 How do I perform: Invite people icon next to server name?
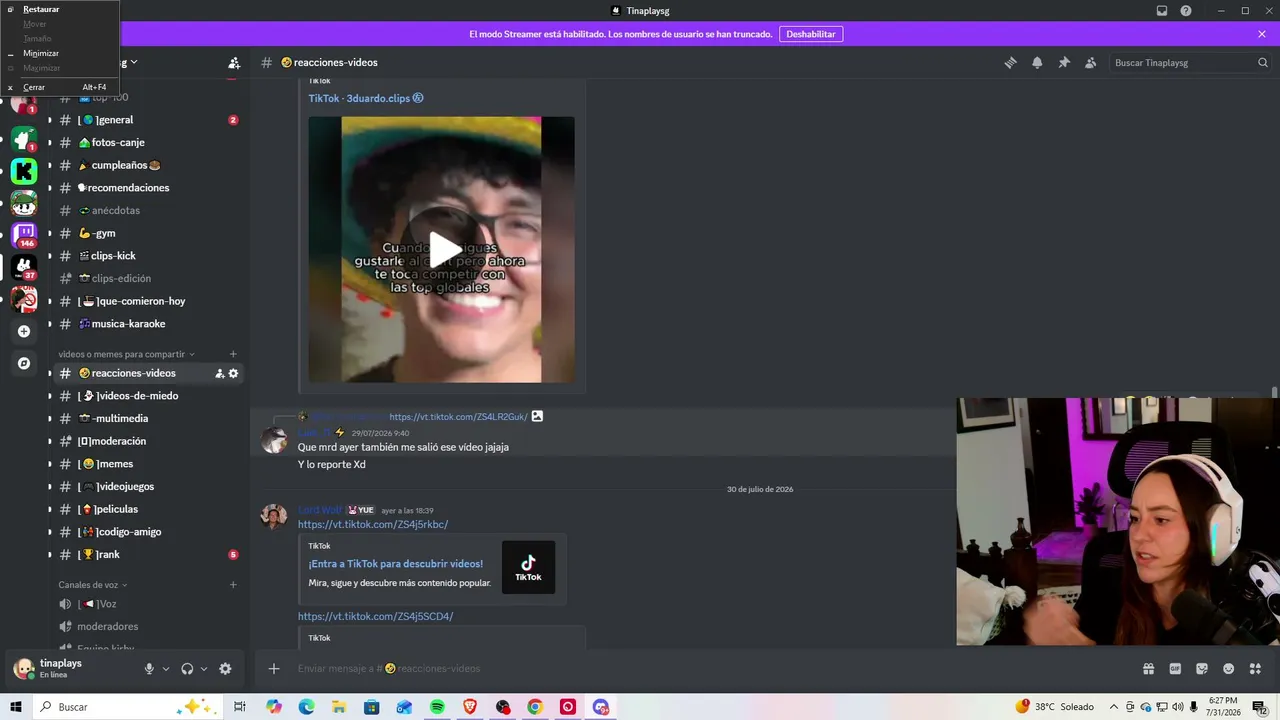coord(234,62)
